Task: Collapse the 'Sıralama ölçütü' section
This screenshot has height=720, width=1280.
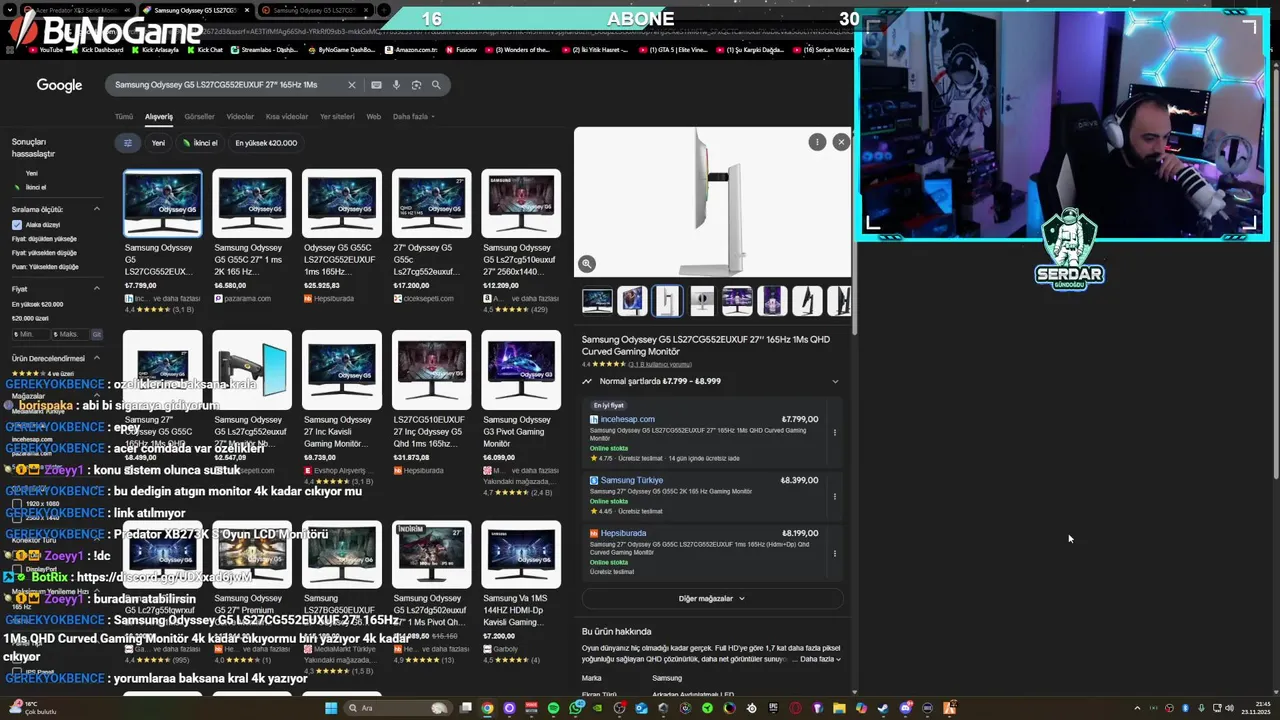Action: pyautogui.click(x=97, y=209)
